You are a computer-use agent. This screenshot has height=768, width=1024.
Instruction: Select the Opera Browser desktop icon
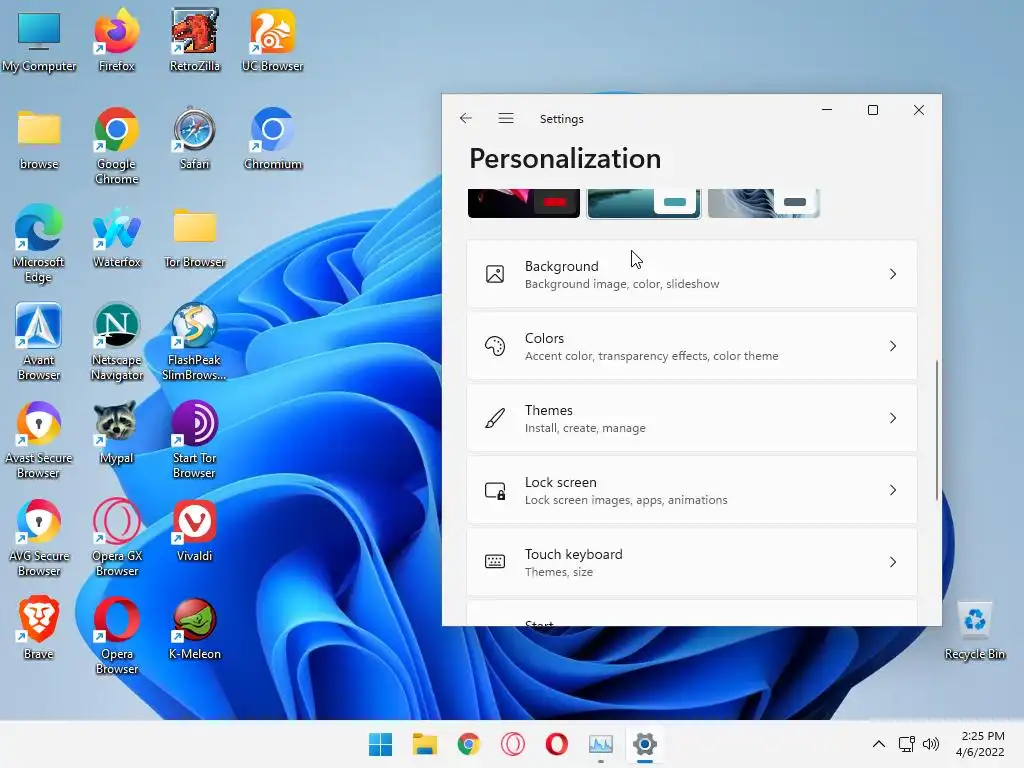pos(116,635)
